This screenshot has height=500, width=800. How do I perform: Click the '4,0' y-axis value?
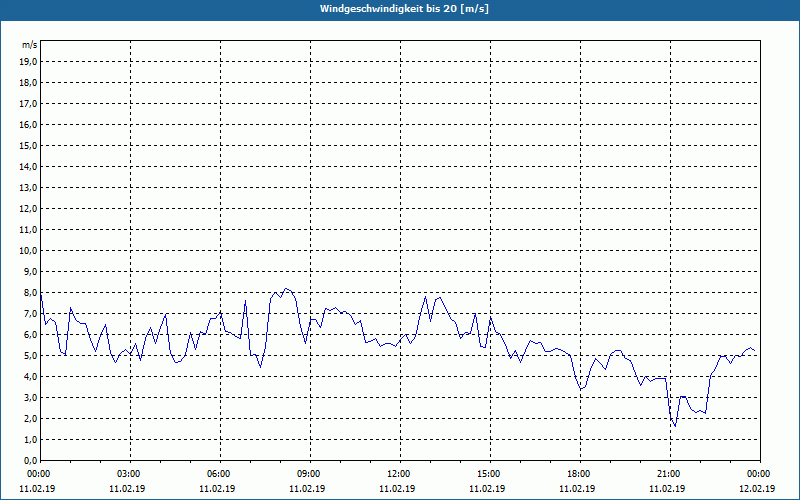30,376
